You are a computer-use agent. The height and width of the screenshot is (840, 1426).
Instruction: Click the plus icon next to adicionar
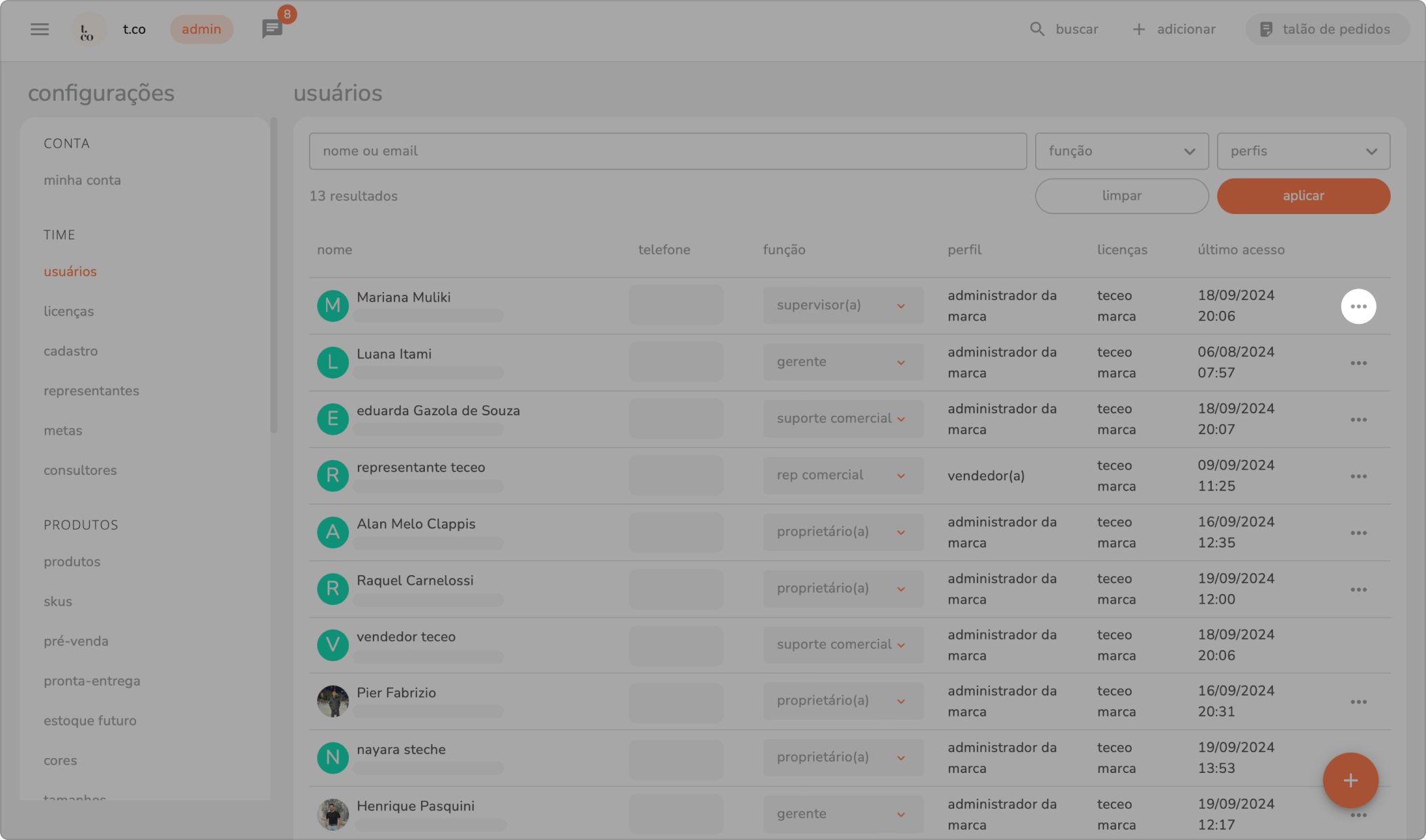1139,29
